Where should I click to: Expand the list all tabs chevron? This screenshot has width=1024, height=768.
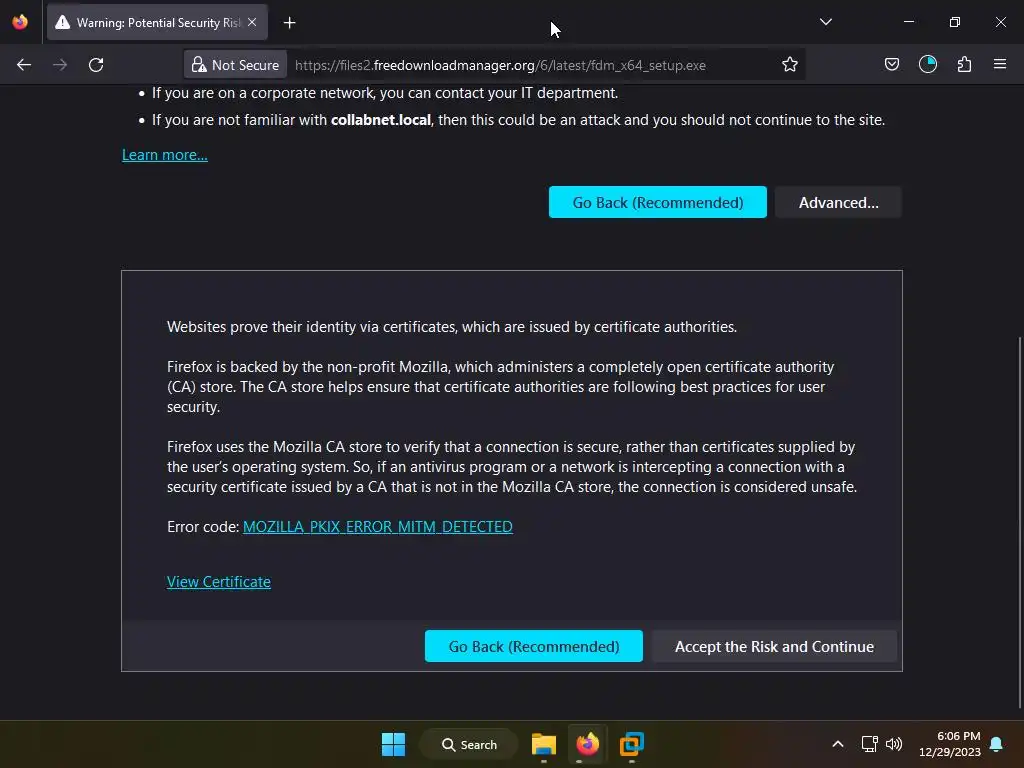click(x=825, y=22)
